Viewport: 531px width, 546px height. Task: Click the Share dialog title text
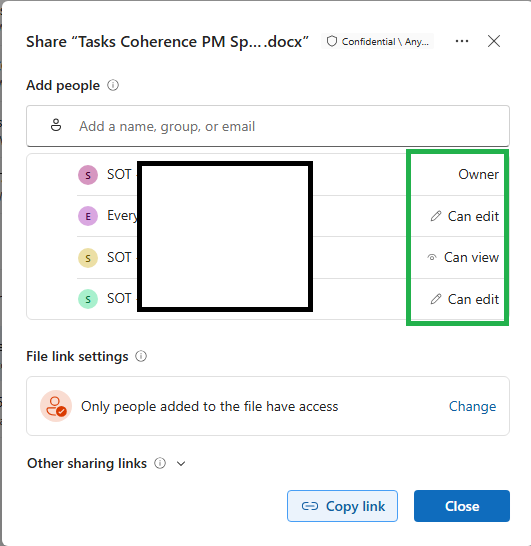(167, 42)
